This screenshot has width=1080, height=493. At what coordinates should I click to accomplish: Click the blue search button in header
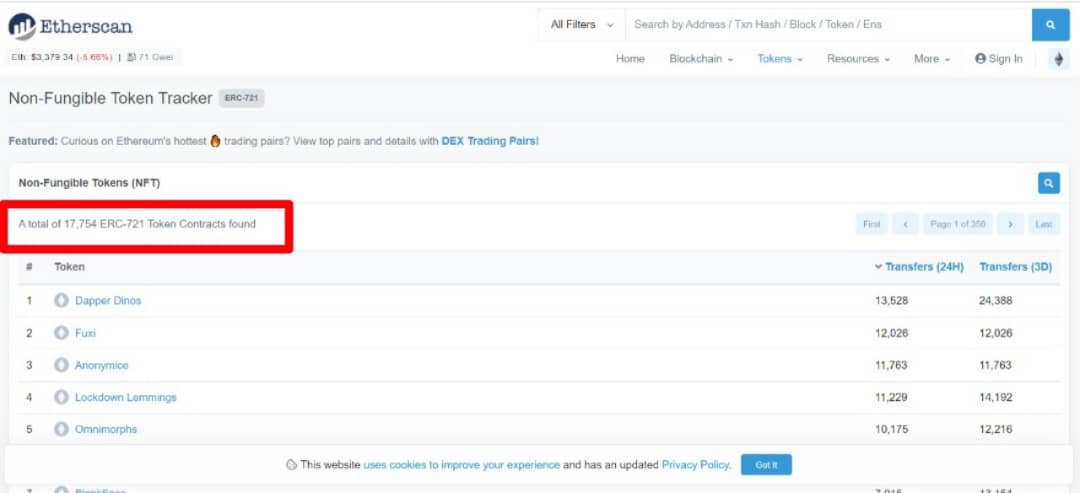tap(1050, 25)
